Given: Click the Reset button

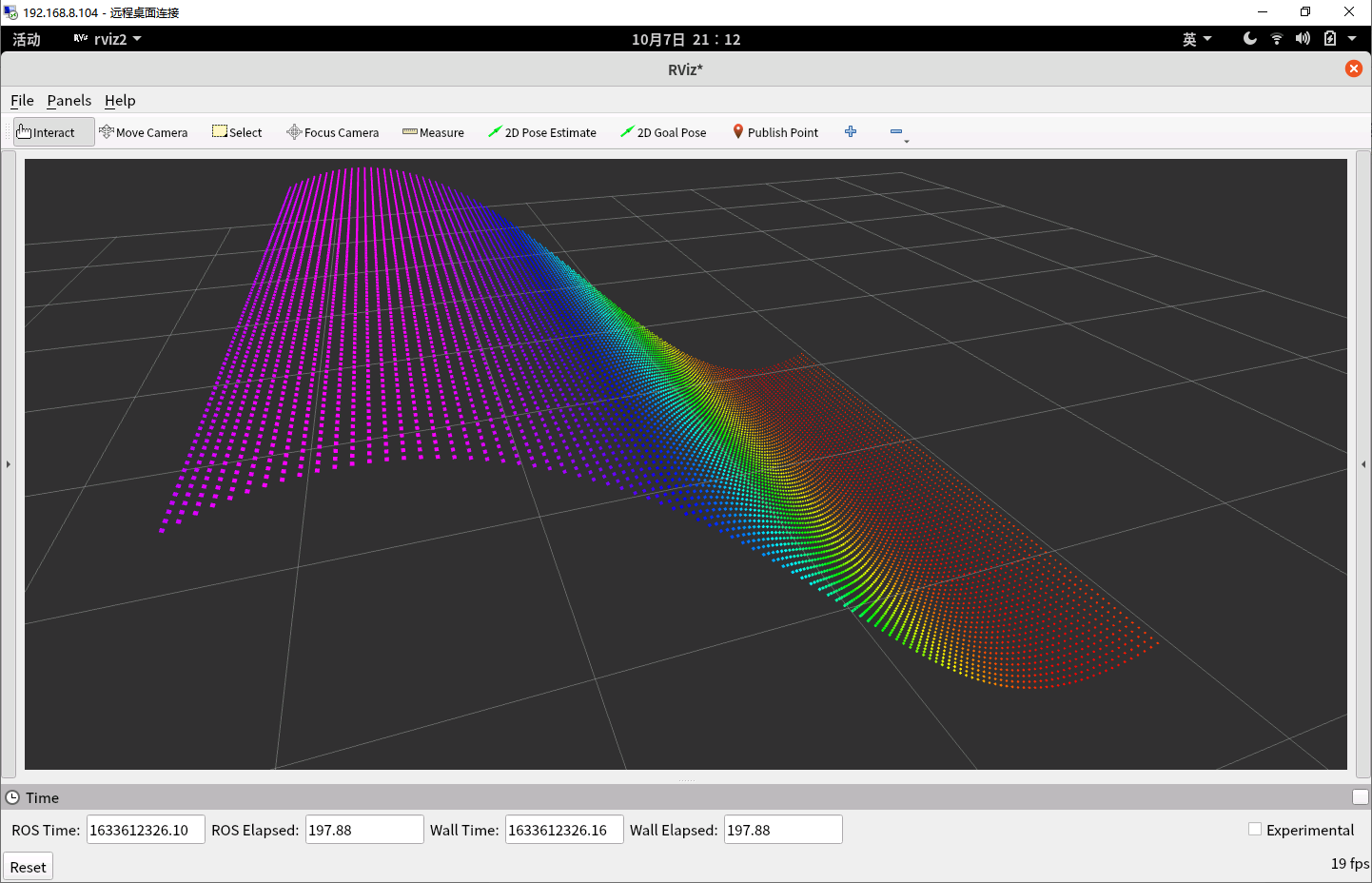Looking at the screenshot, I should point(28,867).
